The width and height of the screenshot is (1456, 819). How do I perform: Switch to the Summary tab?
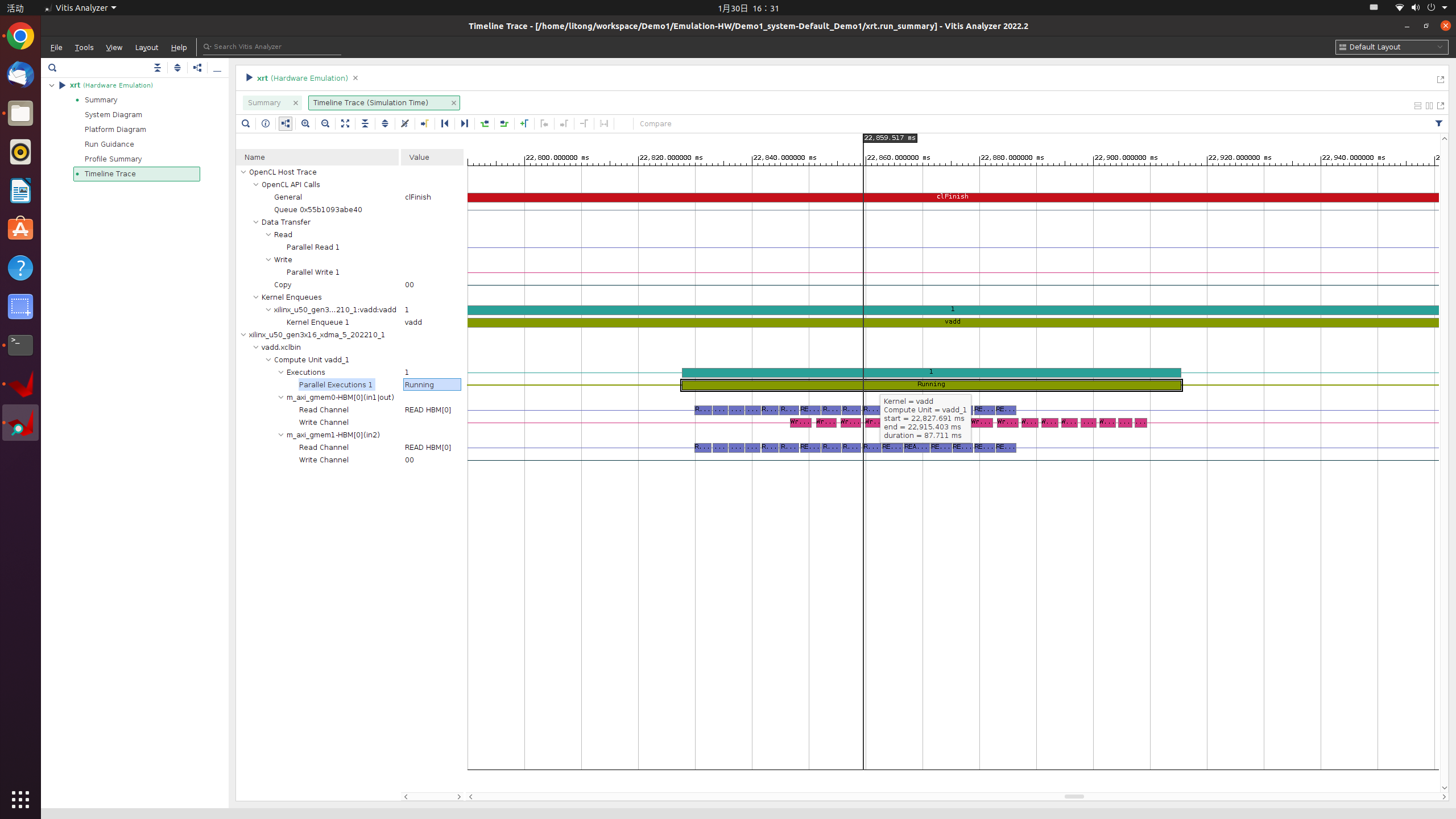click(x=264, y=103)
